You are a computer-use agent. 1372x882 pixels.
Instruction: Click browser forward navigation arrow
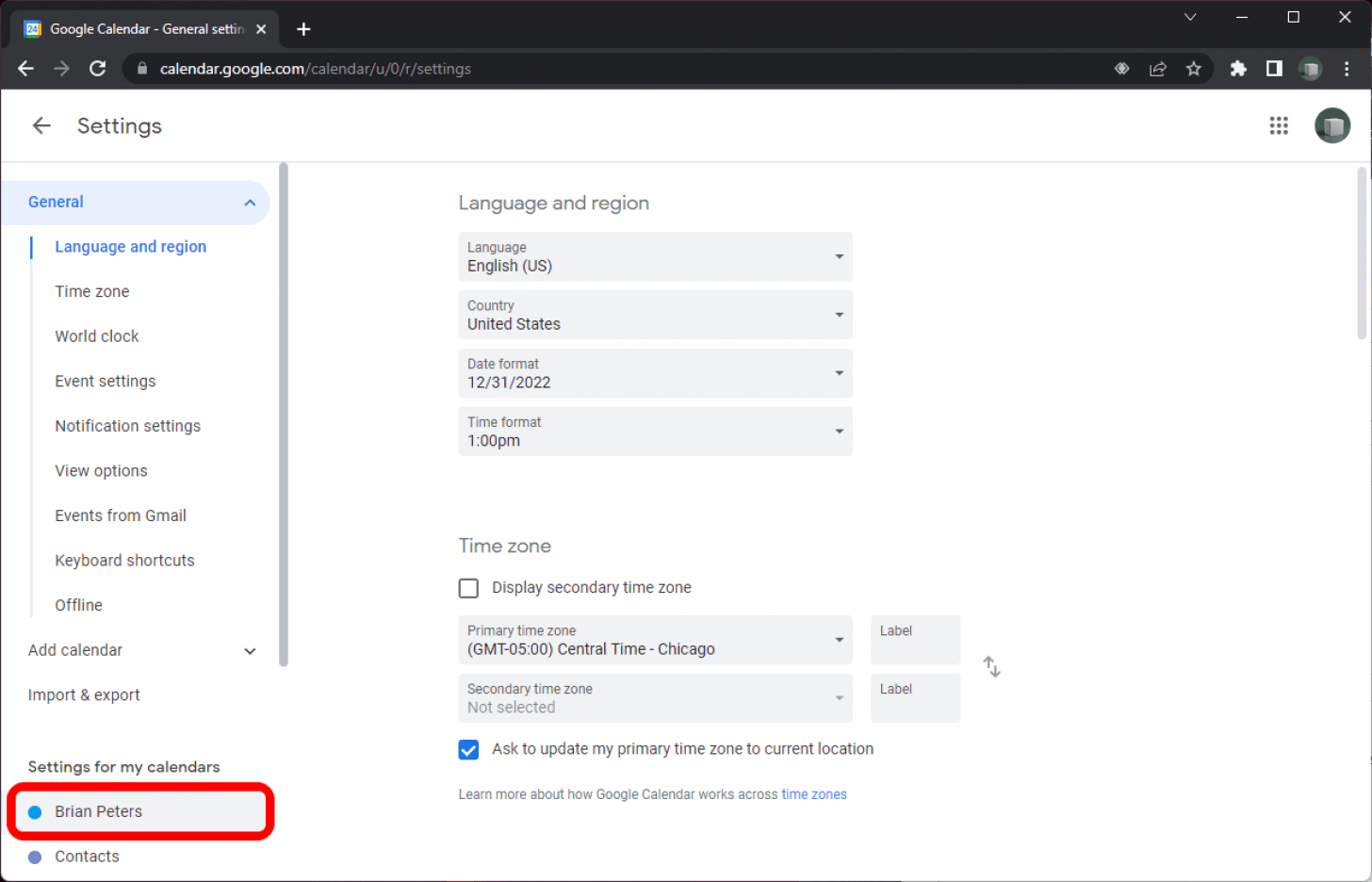pos(61,69)
